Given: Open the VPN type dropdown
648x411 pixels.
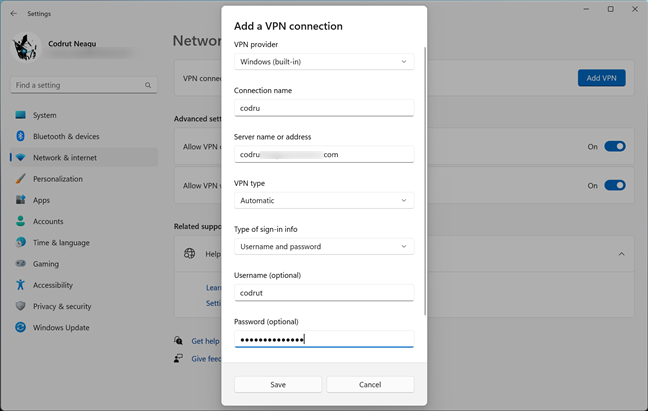Looking at the screenshot, I should coord(324,200).
